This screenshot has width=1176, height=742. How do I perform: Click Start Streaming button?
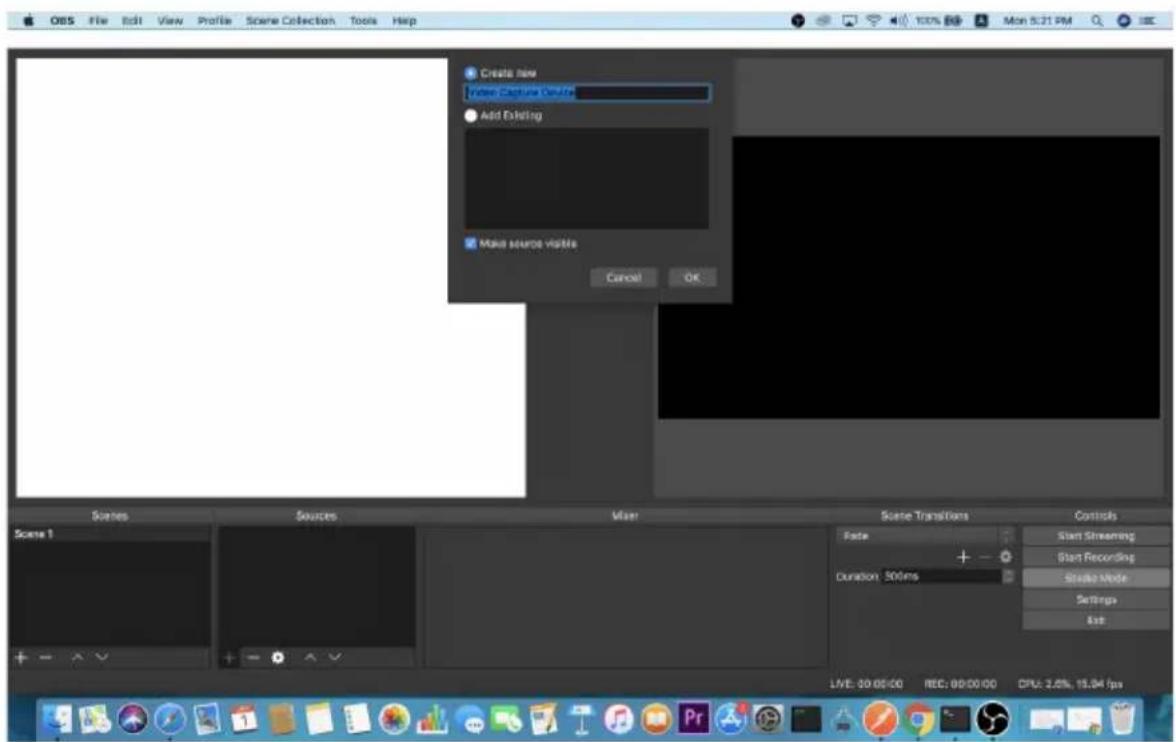pyautogui.click(x=1096, y=536)
